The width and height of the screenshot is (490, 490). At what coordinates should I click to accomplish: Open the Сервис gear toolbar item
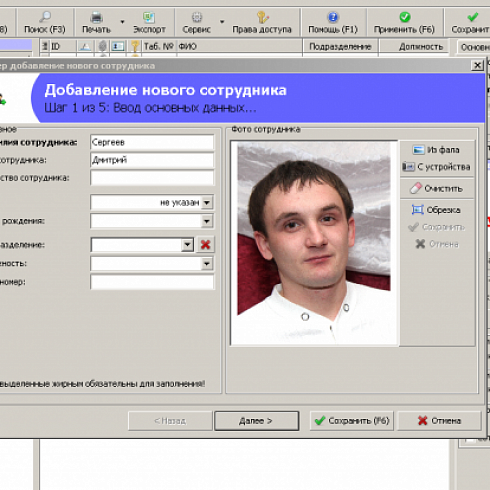(197, 23)
